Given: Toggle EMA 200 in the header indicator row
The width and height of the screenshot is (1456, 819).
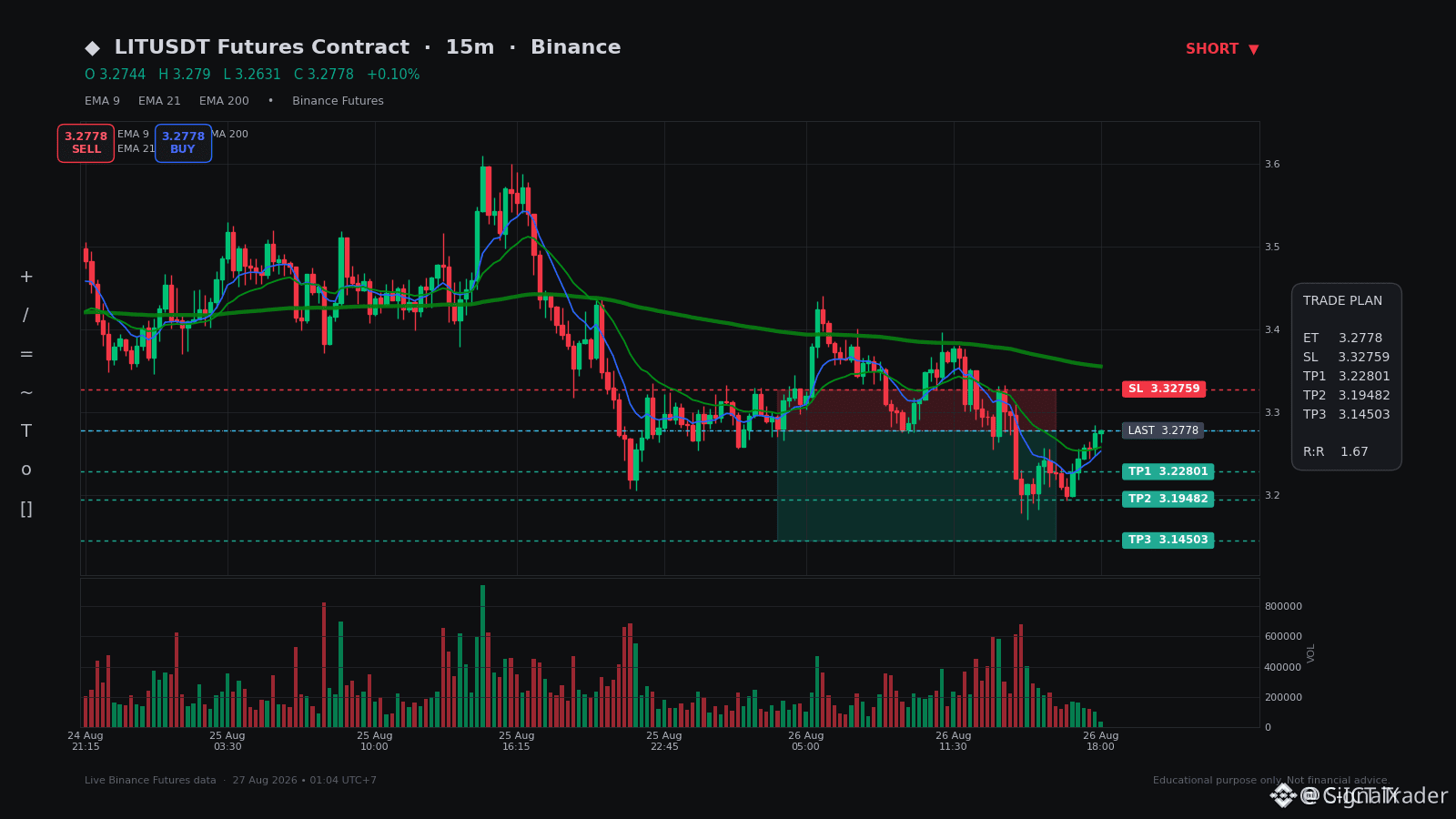Looking at the screenshot, I should [224, 101].
